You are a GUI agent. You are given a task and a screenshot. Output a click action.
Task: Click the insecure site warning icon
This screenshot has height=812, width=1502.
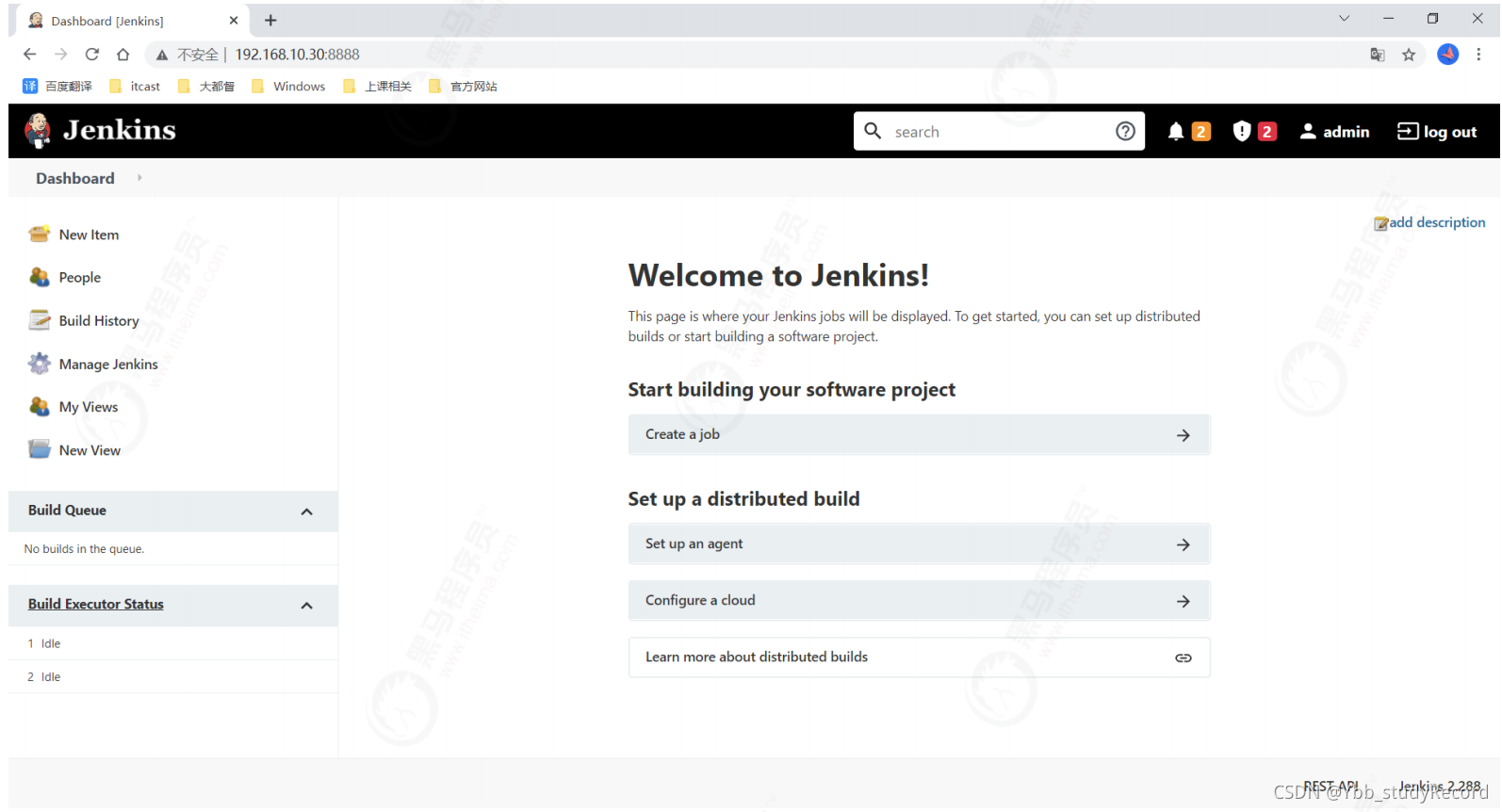tap(162, 55)
